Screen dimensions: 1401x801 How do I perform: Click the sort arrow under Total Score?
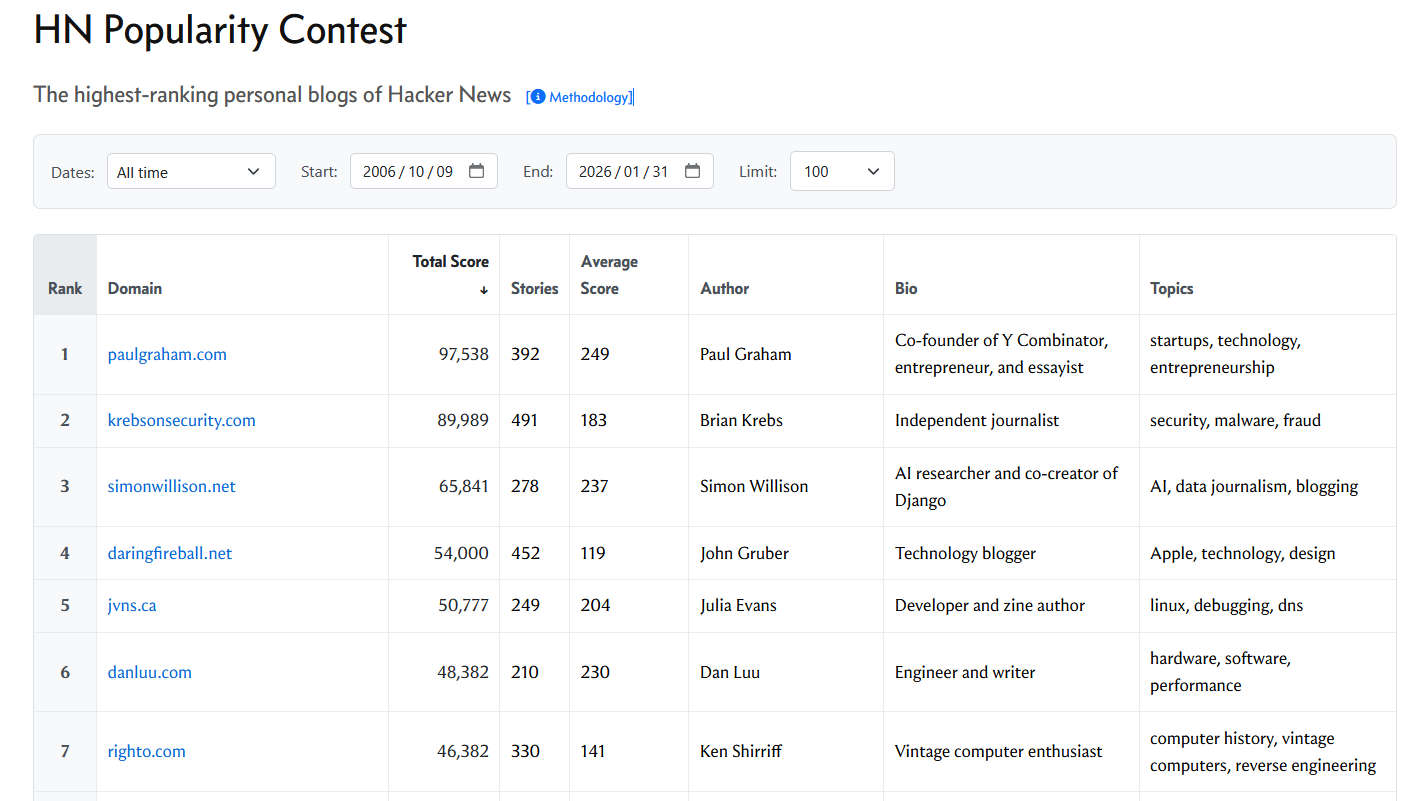pyautogui.click(x=484, y=289)
